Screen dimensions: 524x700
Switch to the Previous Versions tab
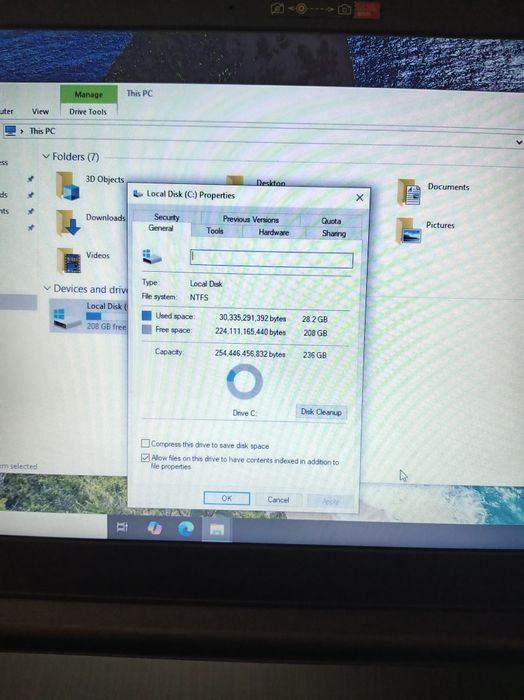coord(250,219)
